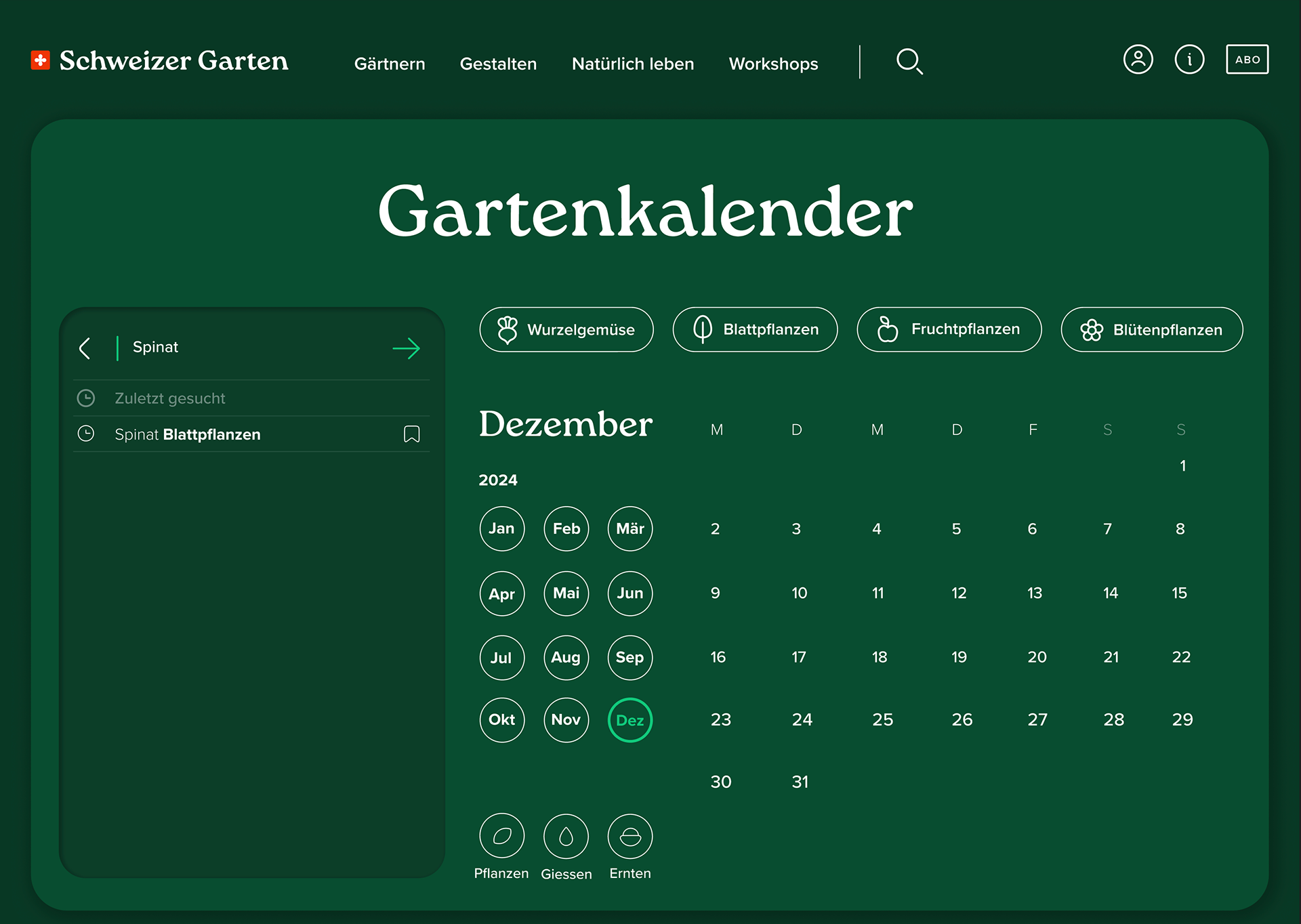Viewport: 1301px width, 924px height.
Task: Click the ABO subscription button
Action: (x=1247, y=60)
